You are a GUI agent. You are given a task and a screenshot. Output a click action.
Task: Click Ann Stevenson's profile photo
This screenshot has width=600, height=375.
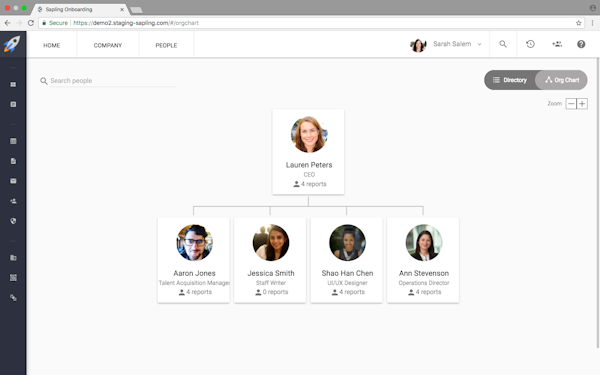[424, 243]
